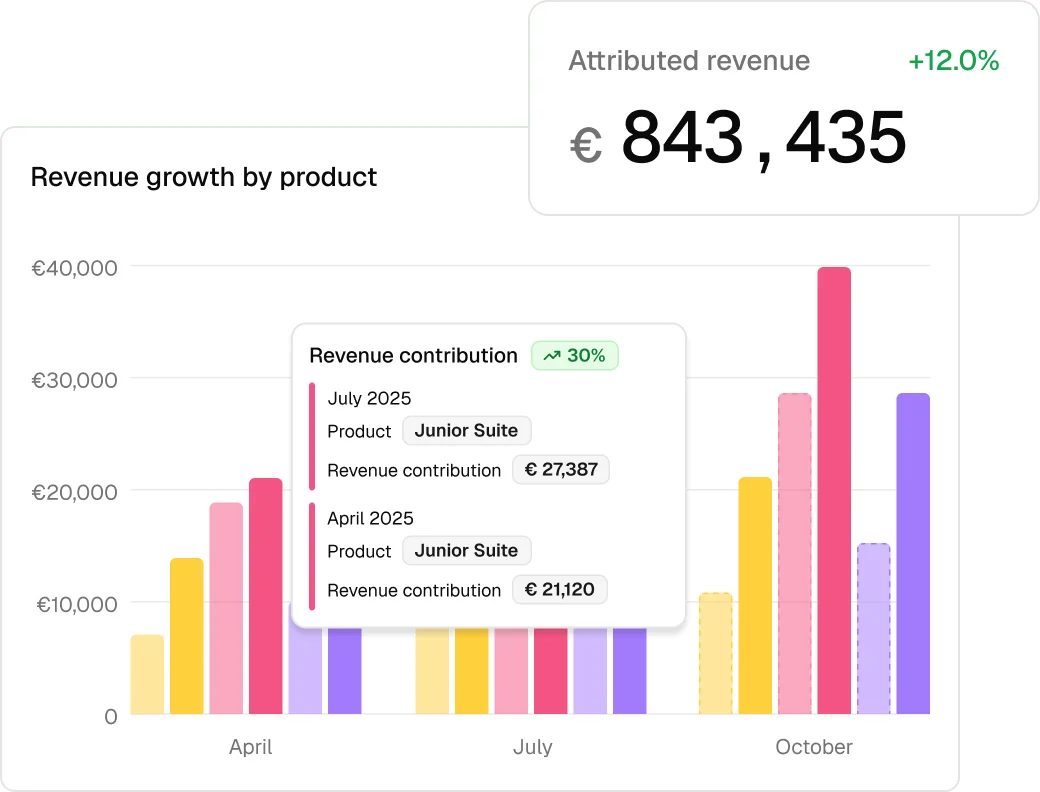The image size is (1040, 792).
Task: Click the €30,000 axis label
Action: coord(74,380)
